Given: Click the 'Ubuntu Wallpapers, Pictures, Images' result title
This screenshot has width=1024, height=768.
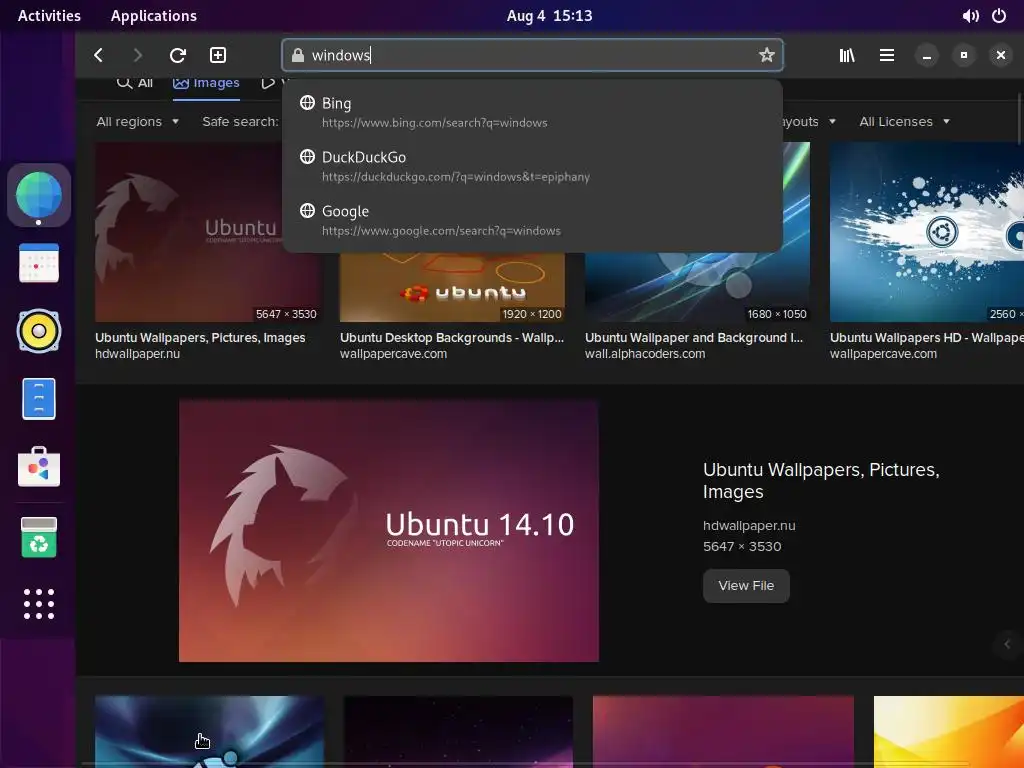Looking at the screenshot, I should [200, 338].
